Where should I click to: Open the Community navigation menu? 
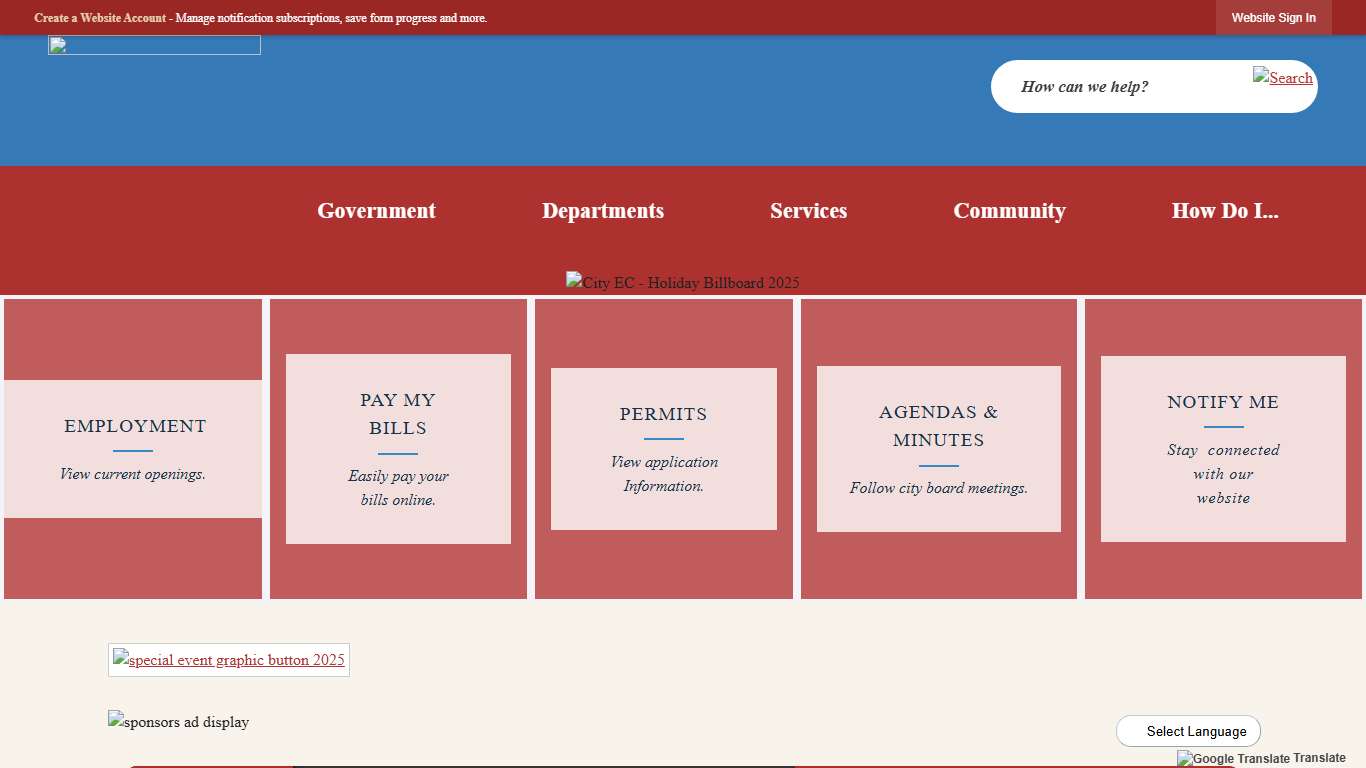click(x=1009, y=211)
